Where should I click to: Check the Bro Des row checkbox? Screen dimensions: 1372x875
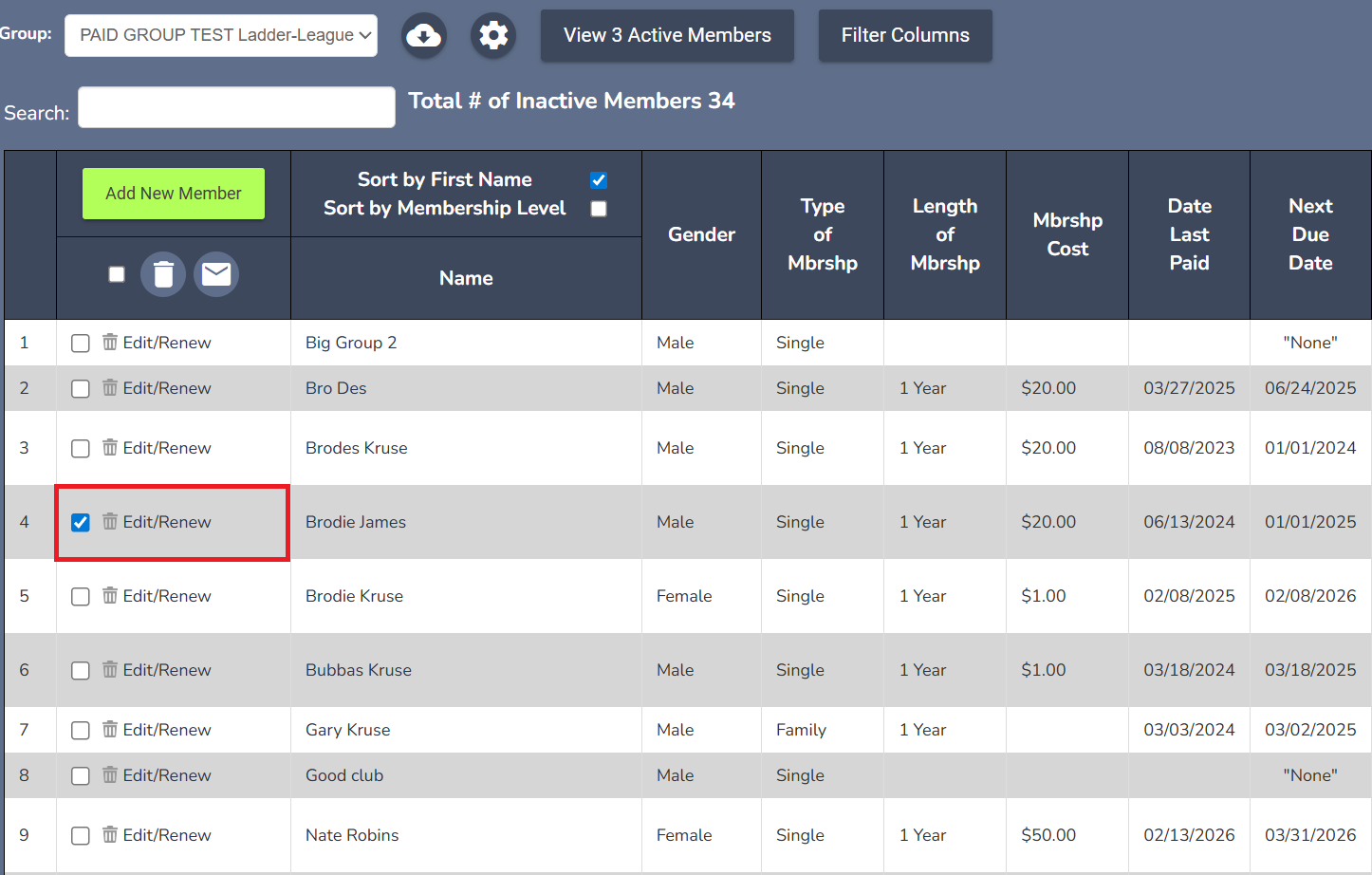point(81,388)
